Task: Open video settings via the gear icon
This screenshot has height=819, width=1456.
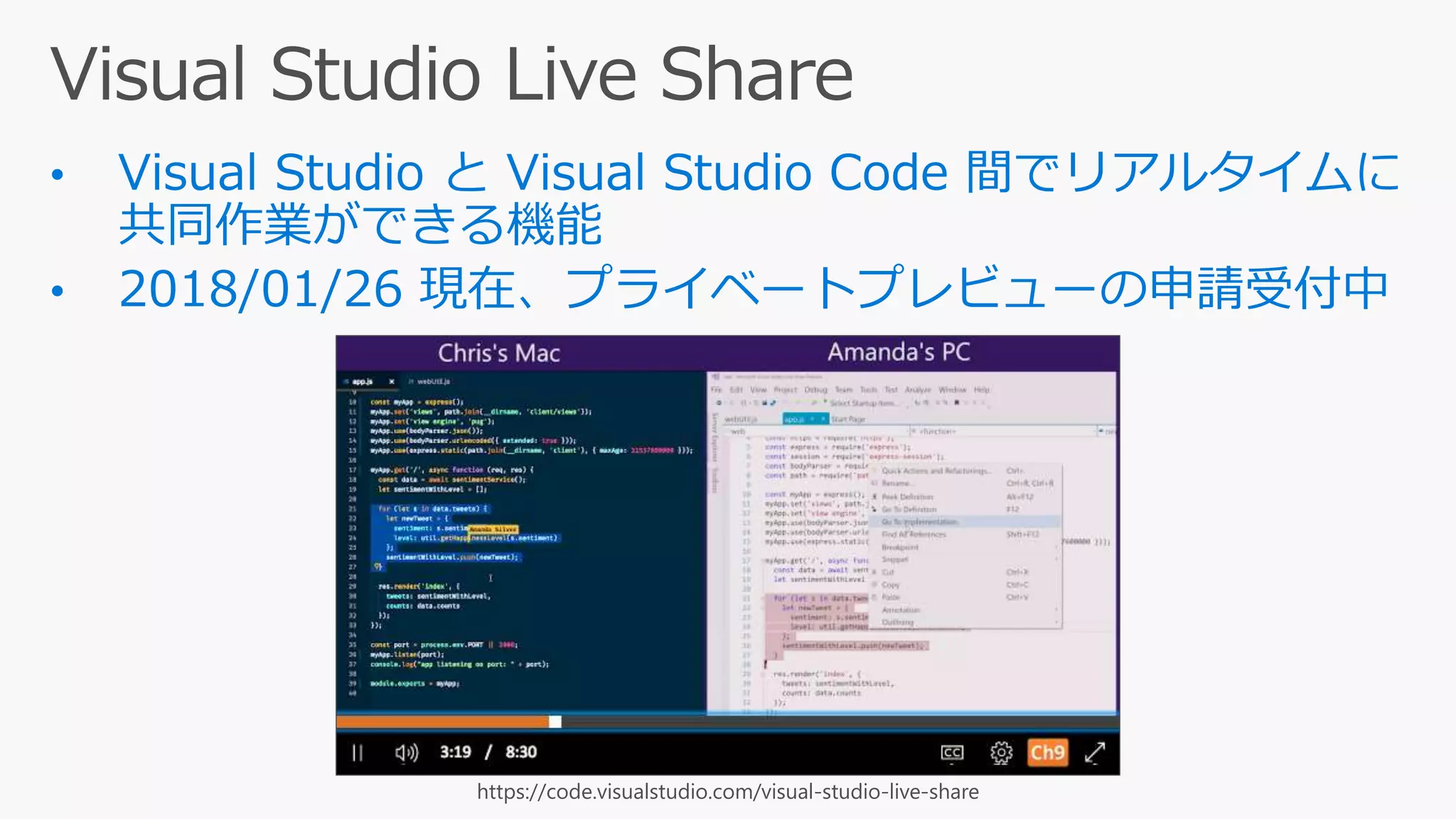Action: tap(1001, 752)
